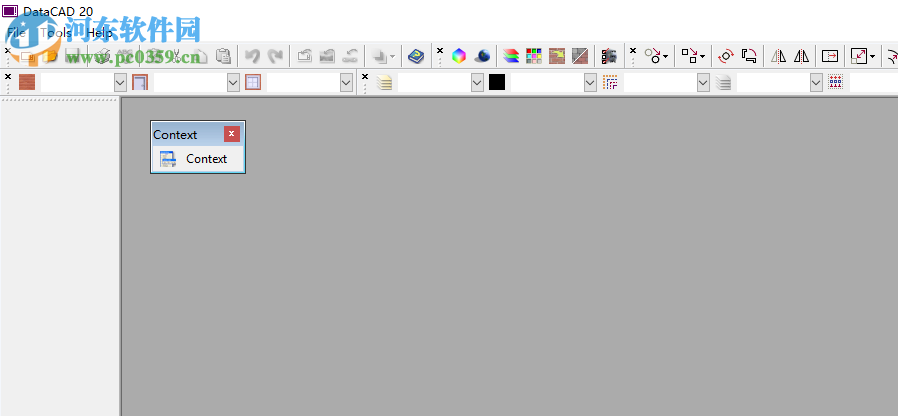Viewport: 898px width, 416px height.
Task: Click the copy squares tool icon
Action: point(689,56)
